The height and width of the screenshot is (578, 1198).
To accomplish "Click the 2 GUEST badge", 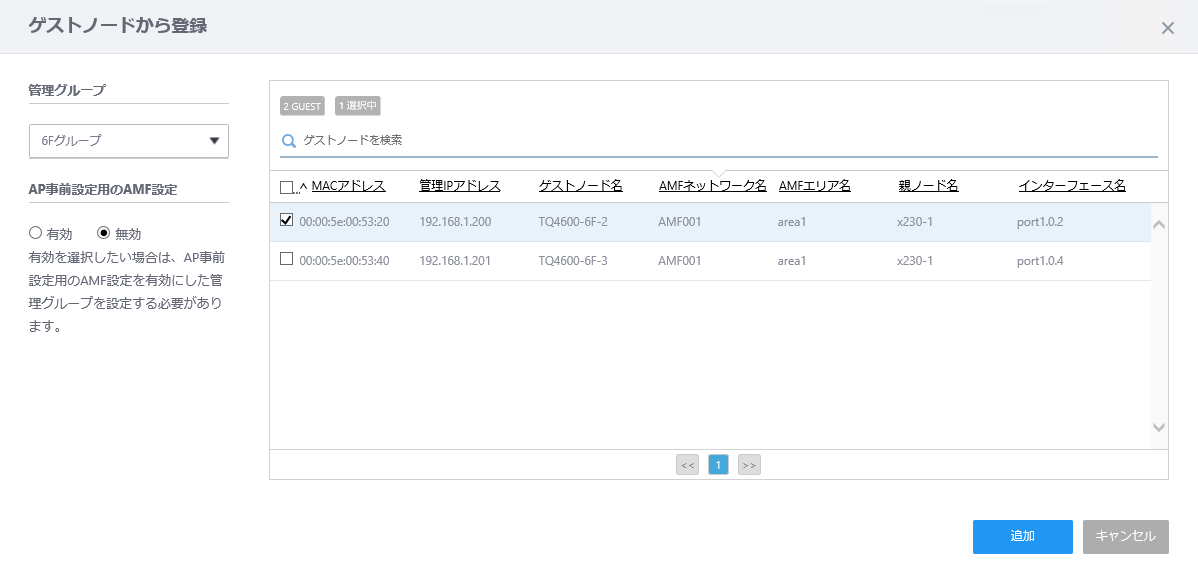I will [302, 106].
